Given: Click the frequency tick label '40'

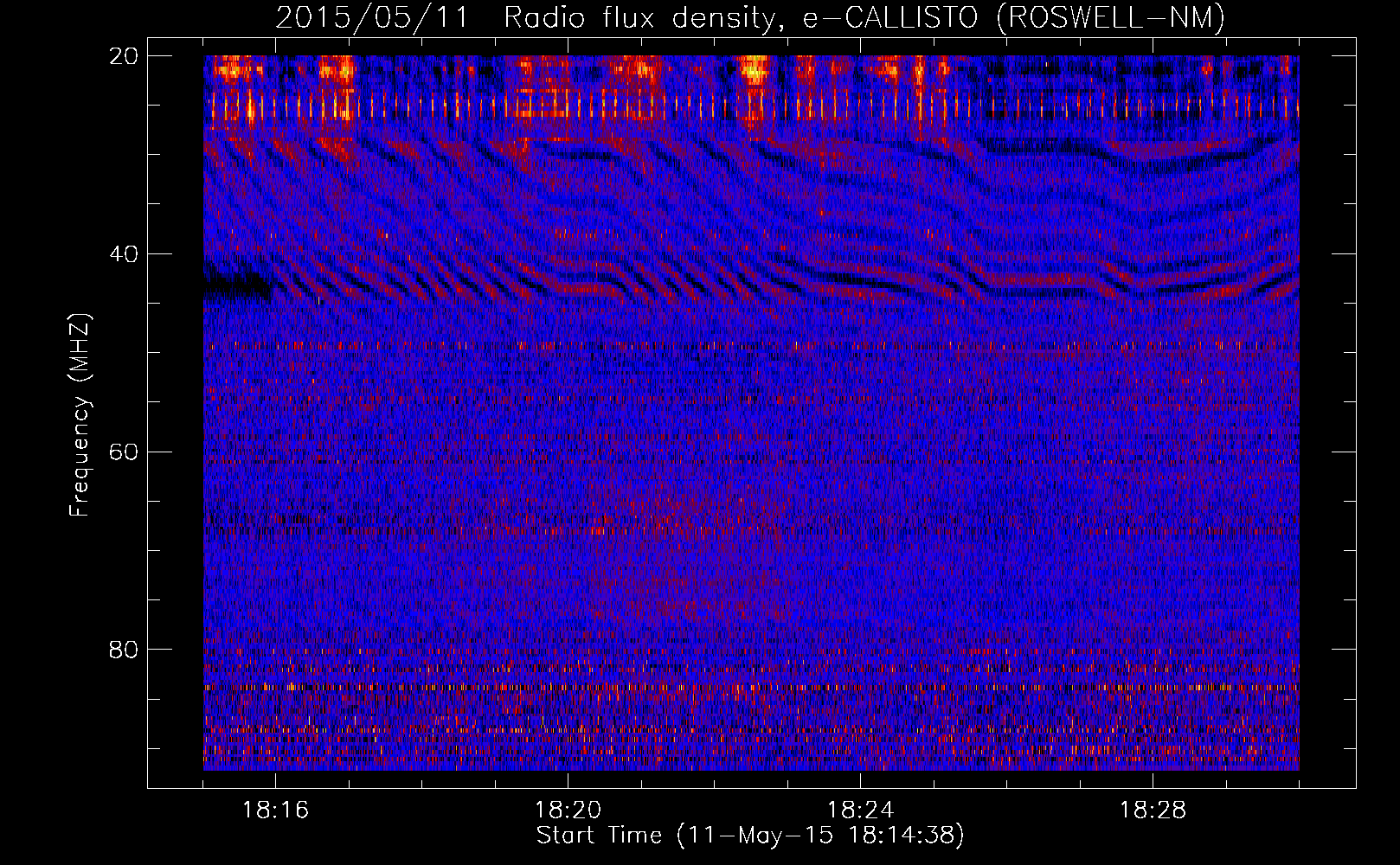Looking at the screenshot, I should [x=125, y=254].
